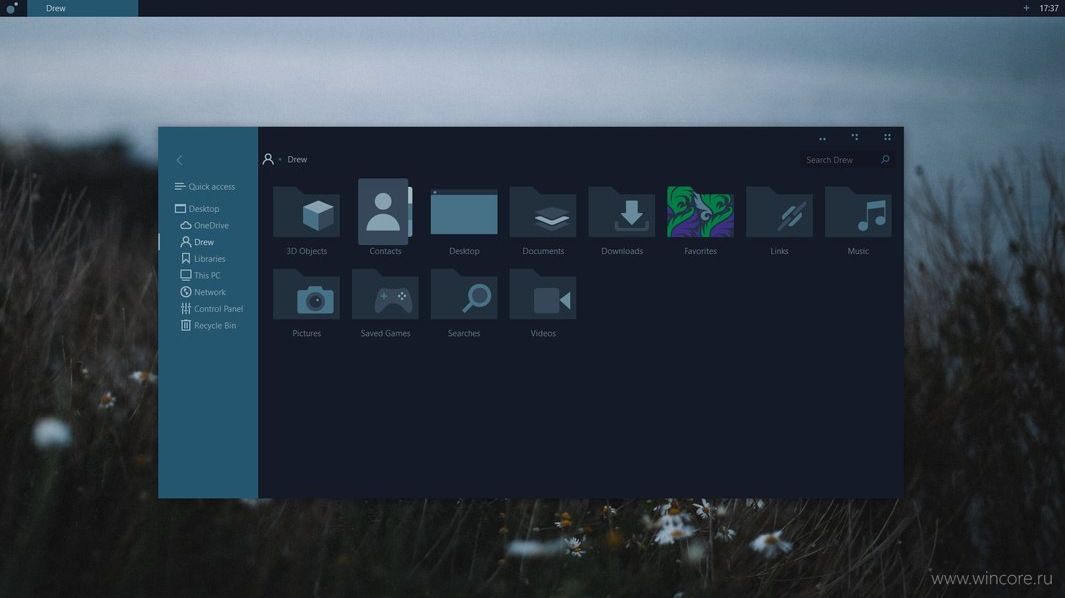Select the Drew tab in the top bar
Viewport: 1065px width, 598px height.
coord(82,8)
